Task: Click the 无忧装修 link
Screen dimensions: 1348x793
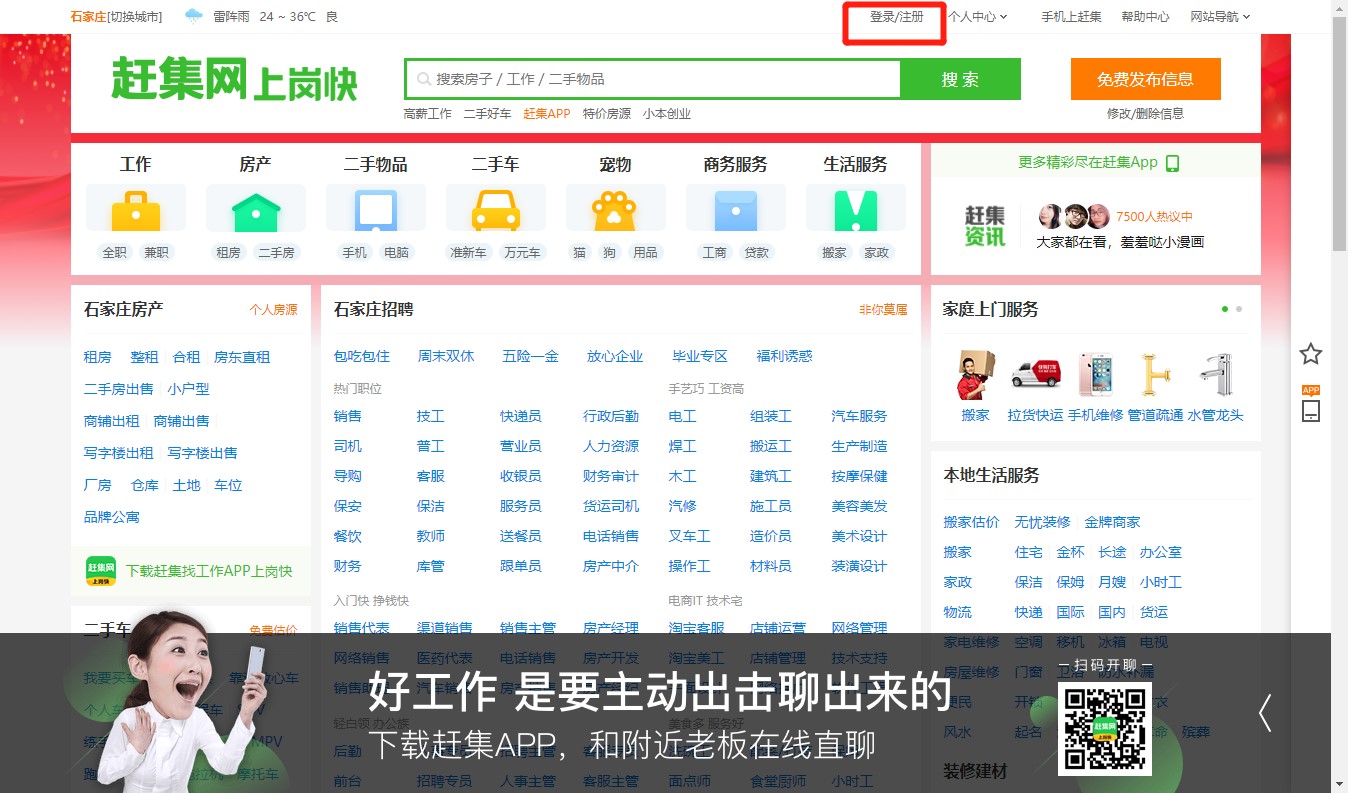Action: (x=1042, y=522)
